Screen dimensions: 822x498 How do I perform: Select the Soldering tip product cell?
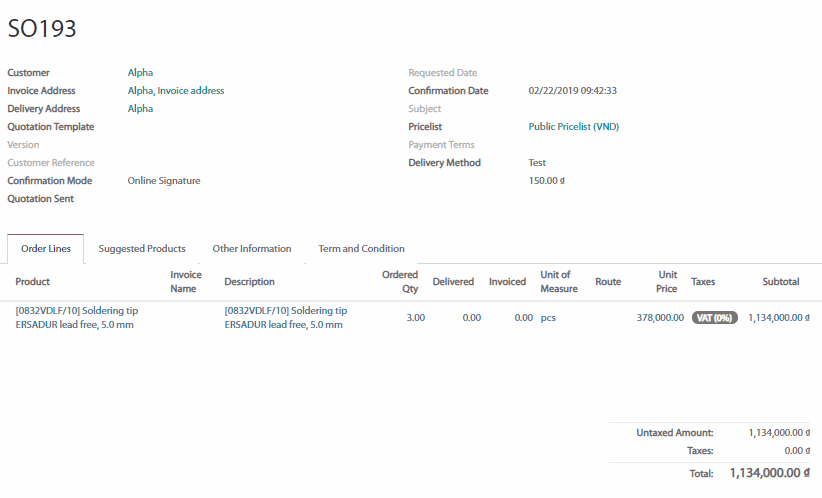[77, 318]
